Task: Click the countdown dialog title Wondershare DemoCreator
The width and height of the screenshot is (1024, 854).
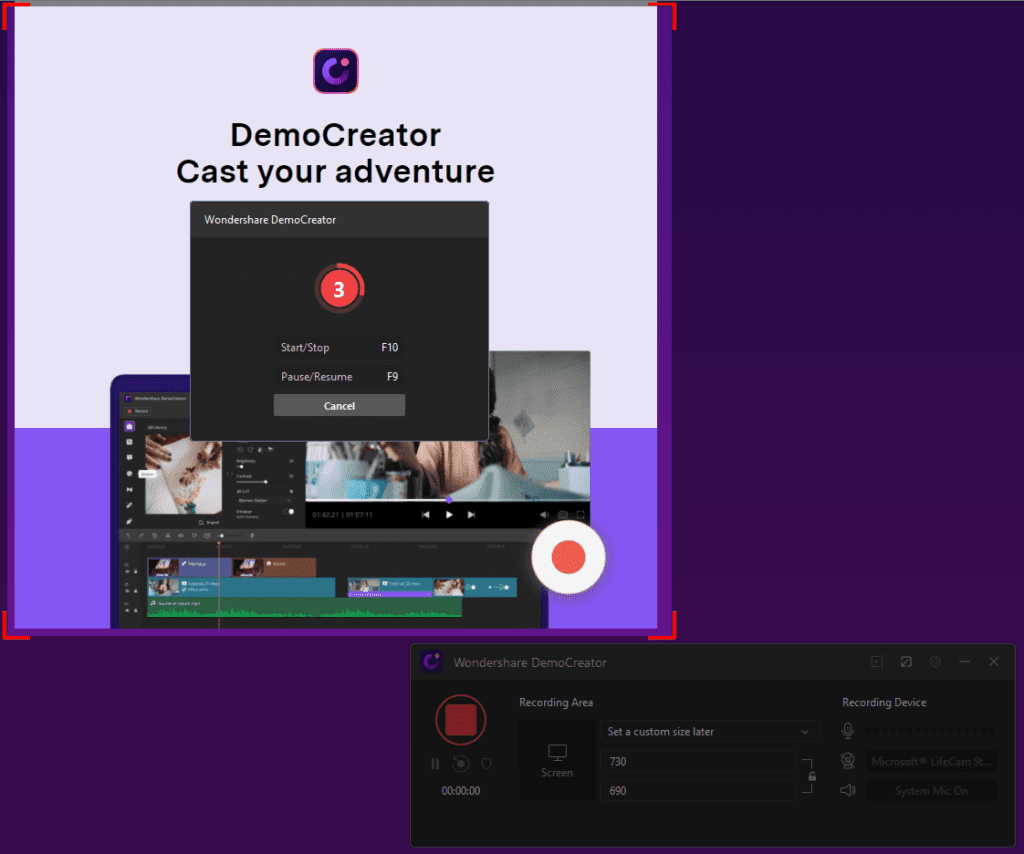Action: (x=270, y=220)
